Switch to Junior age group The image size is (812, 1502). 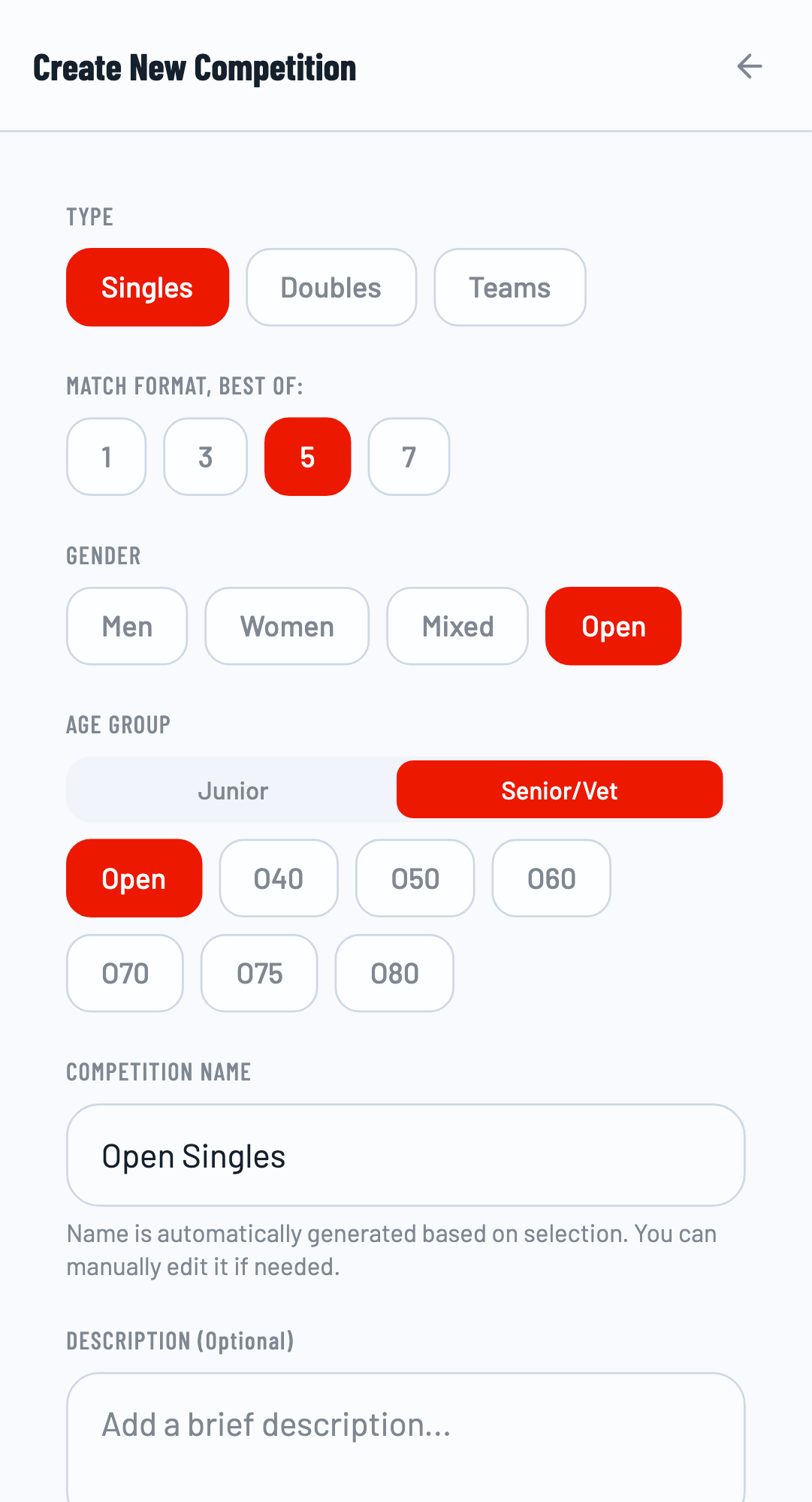234,790
